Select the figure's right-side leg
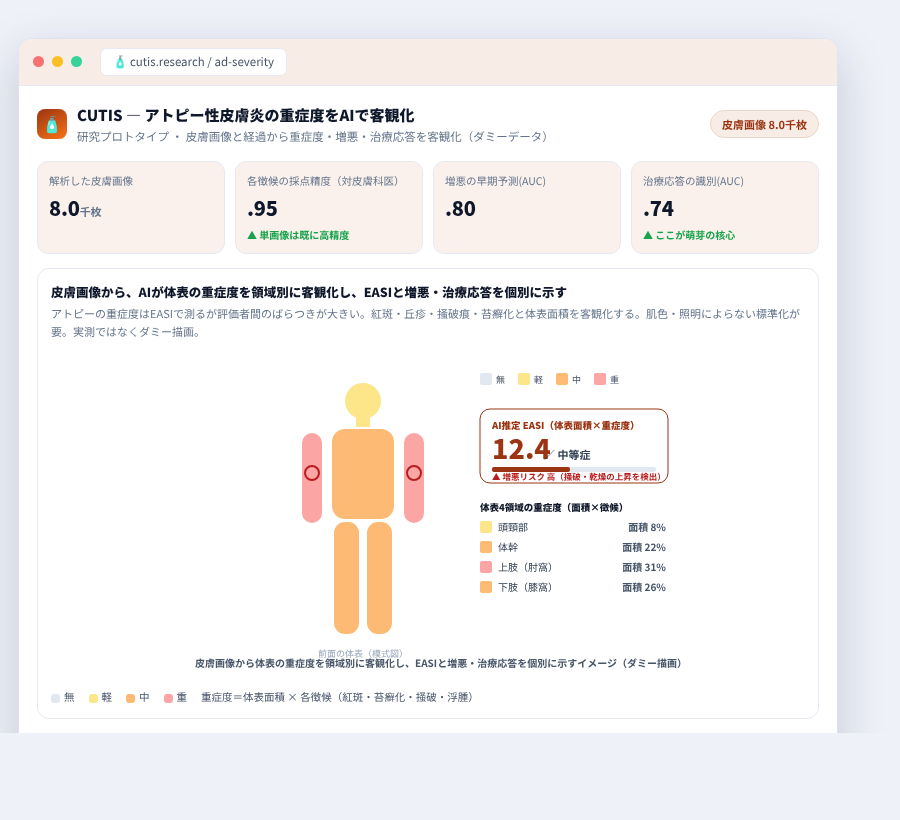This screenshot has height=820, width=900. (379, 578)
